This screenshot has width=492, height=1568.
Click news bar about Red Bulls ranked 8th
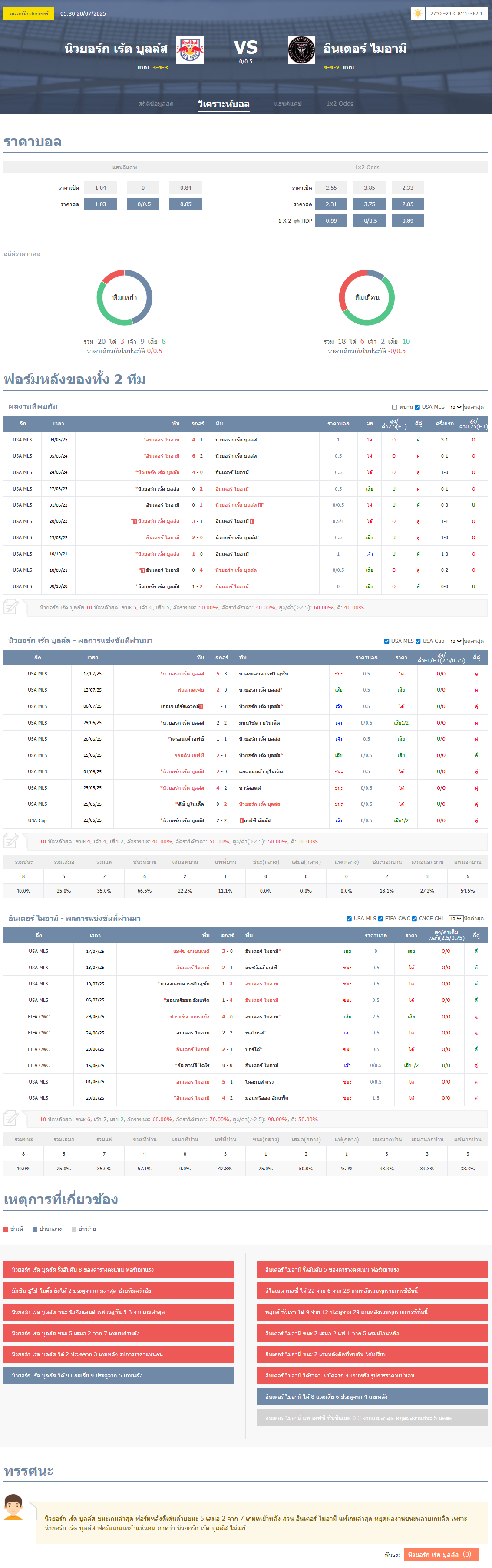119,1269
